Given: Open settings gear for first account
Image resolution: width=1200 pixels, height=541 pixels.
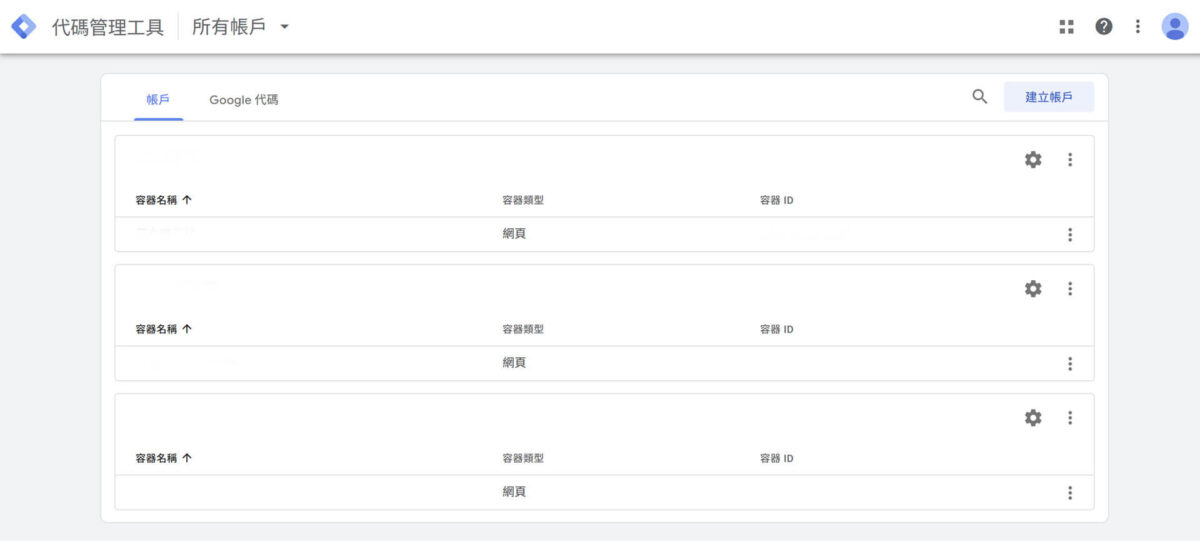Looking at the screenshot, I should [x=1033, y=160].
